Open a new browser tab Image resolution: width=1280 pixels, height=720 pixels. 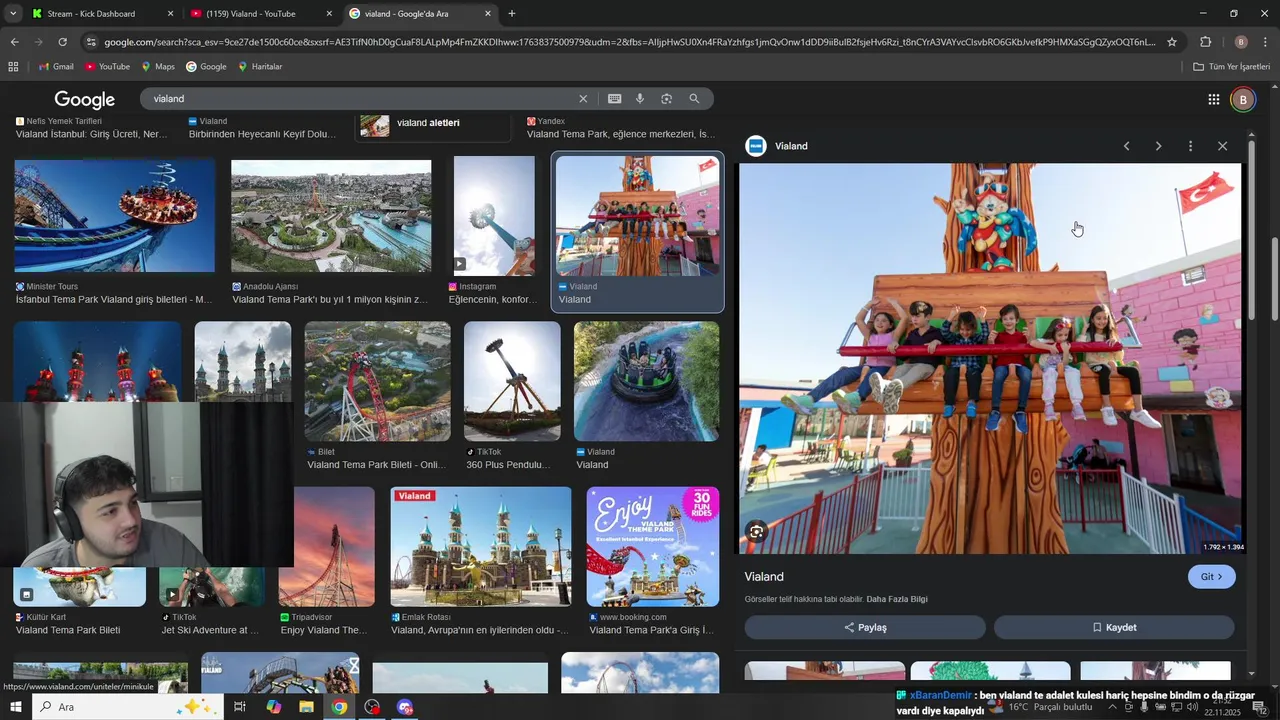click(512, 14)
